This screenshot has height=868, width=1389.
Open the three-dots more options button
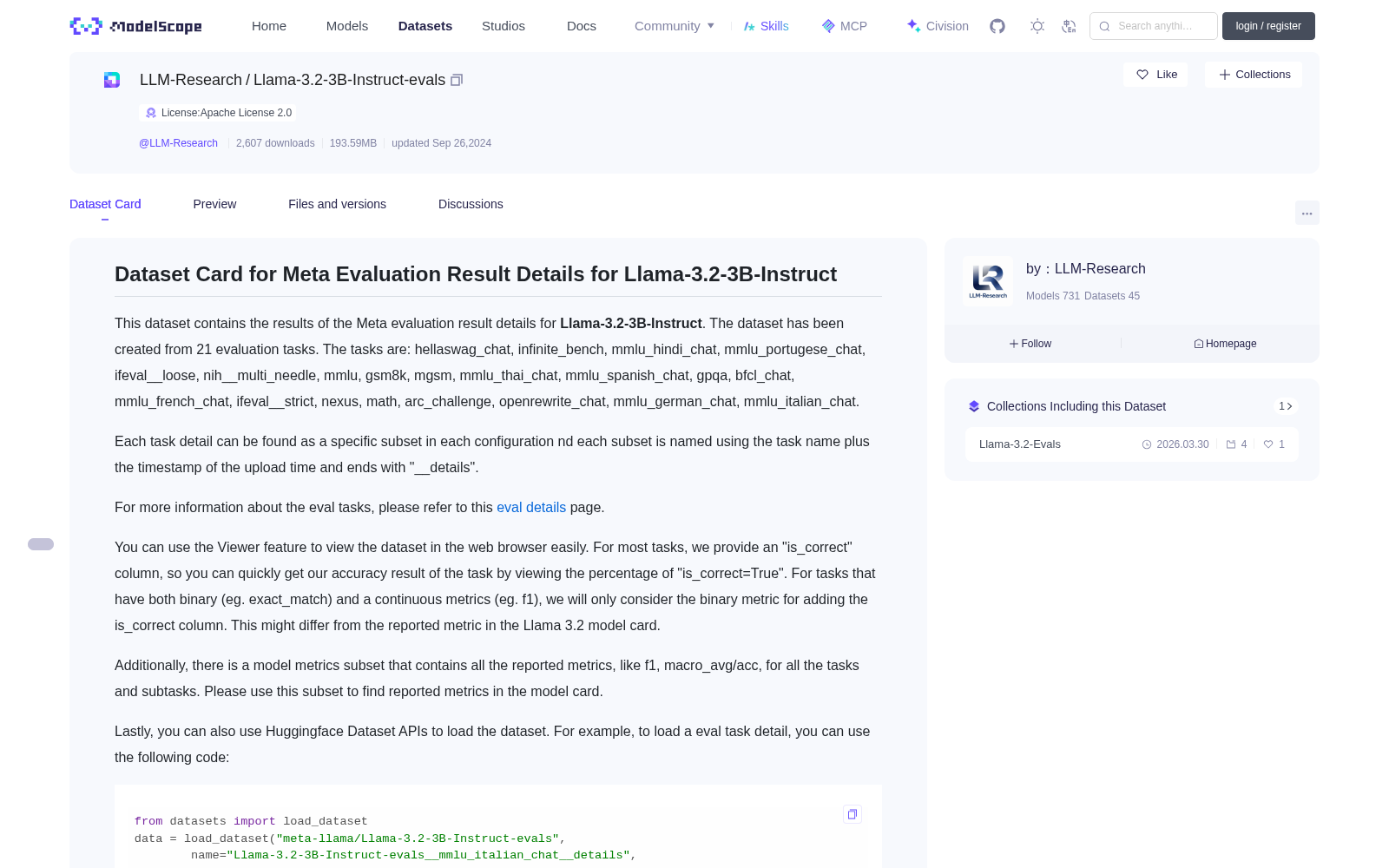pos(1307,213)
